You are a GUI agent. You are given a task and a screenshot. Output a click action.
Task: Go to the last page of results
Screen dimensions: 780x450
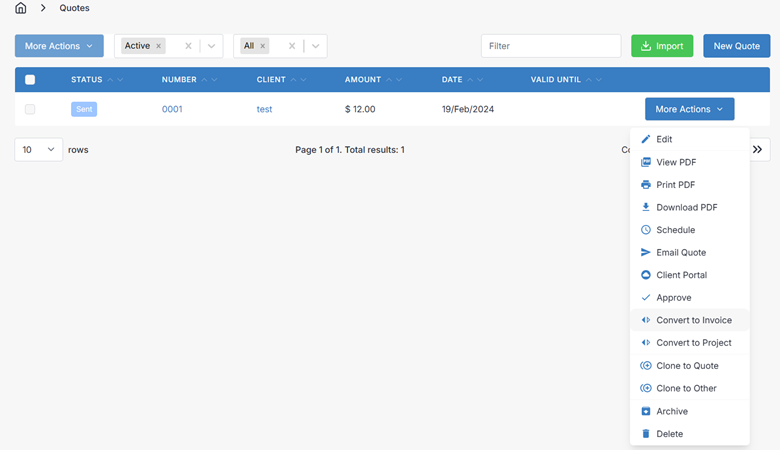(758, 150)
